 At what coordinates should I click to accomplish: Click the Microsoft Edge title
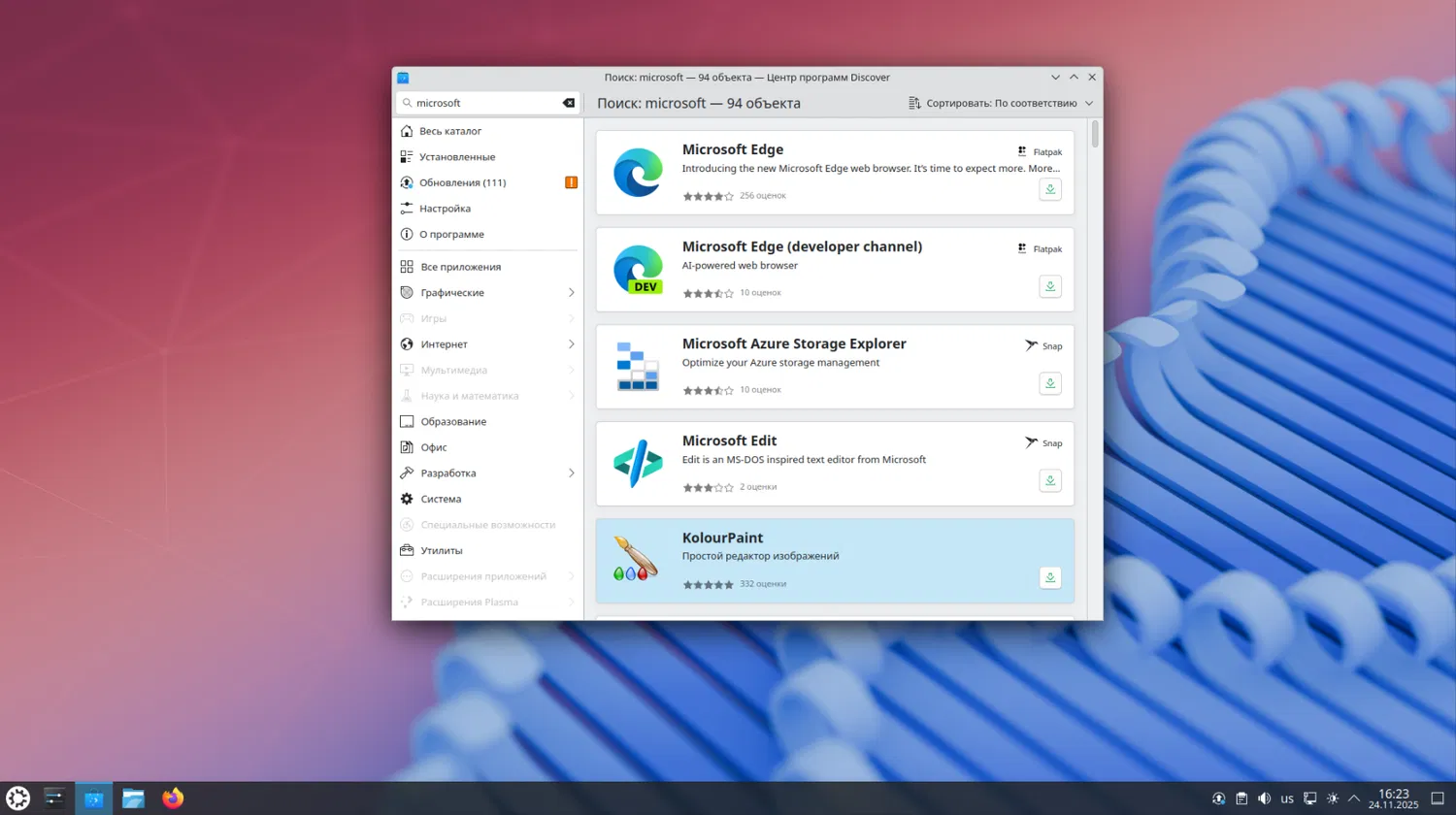click(733, 149)
